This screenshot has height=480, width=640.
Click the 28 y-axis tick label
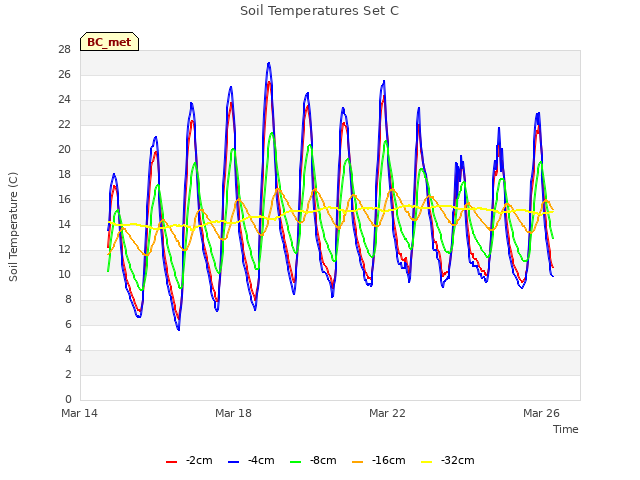pyautogui.click(x=64, y=49)
